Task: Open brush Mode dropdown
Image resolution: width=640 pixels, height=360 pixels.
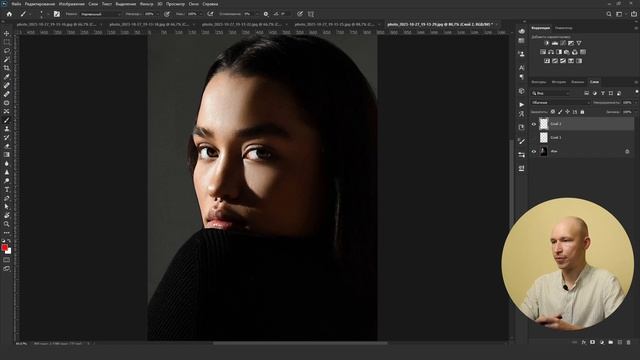Action: (x=100, y=14)
